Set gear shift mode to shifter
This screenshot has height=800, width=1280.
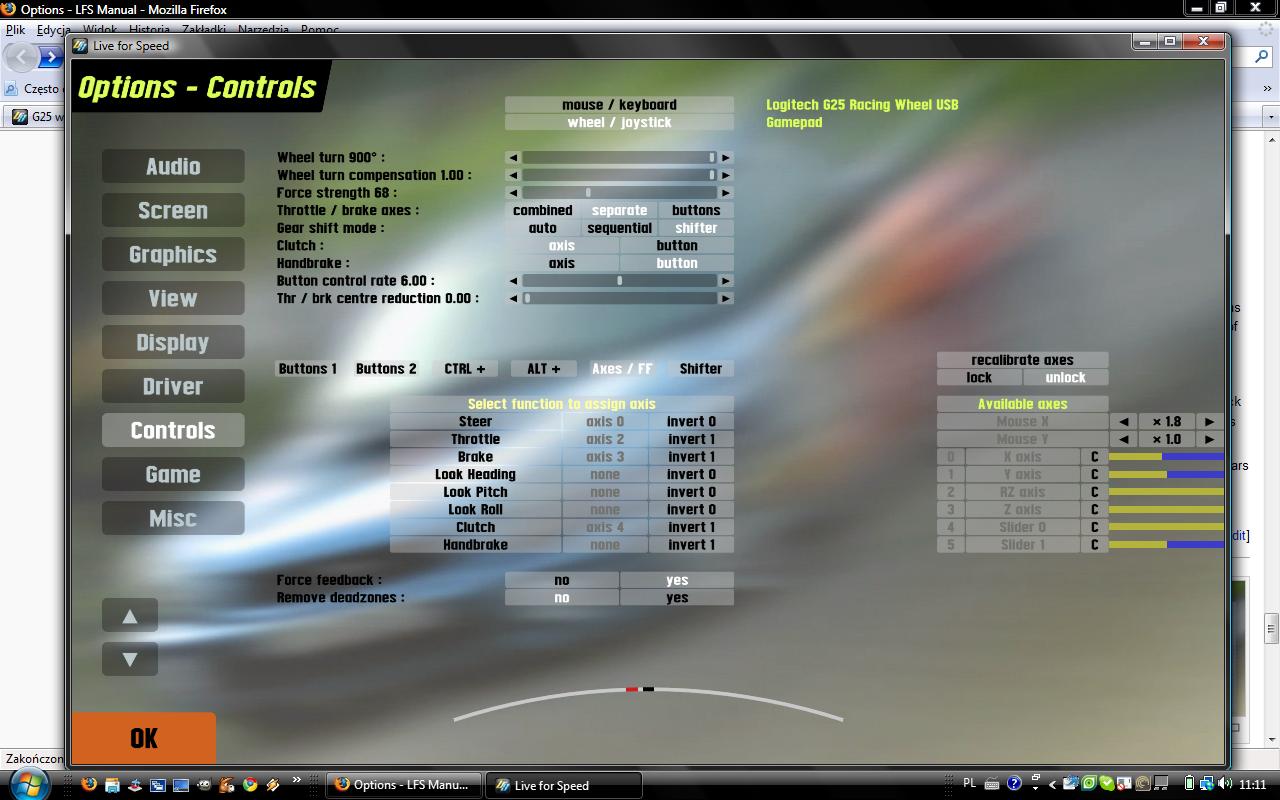pos(696,228)
